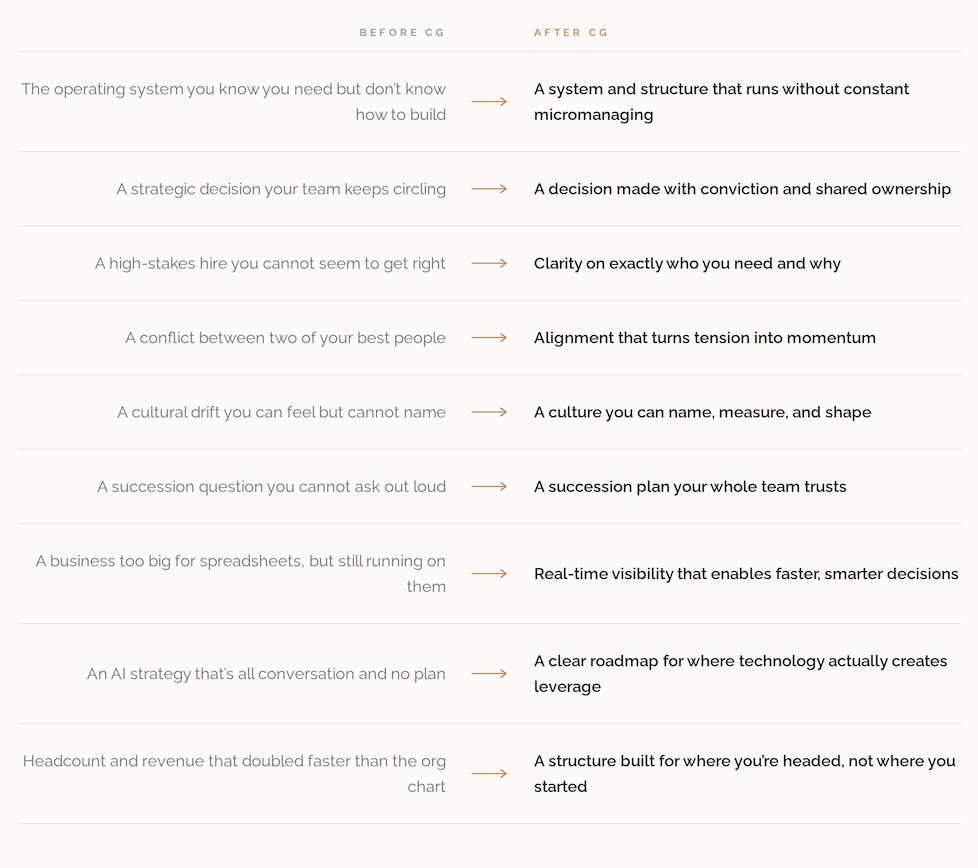978x868 pixels.
Task: Click the arrow beside spreadsheets business row
Action: pyautogui.click(x=489, y=574)
